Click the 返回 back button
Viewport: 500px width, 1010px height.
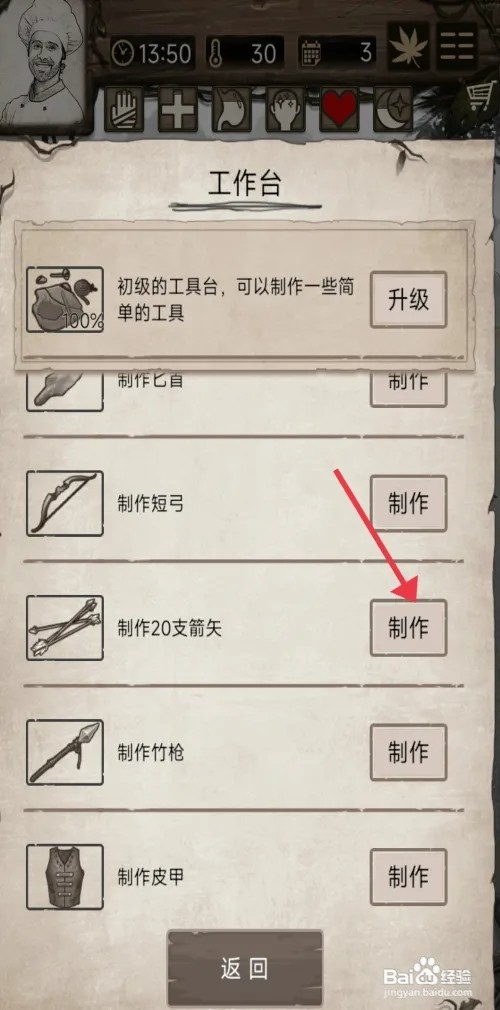[245, 968]
